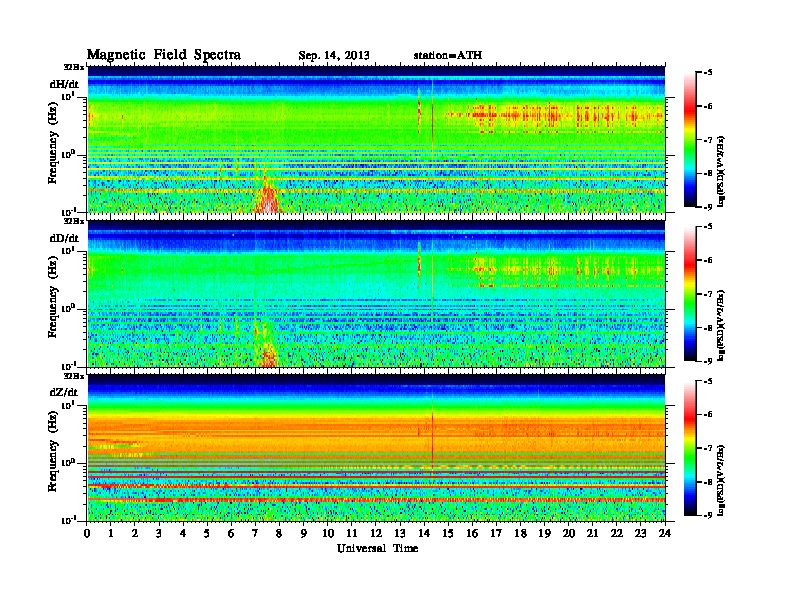Screen dimensions: 792x612
Task: Click hour 6 tick label on time axis
Action: click(231, 534)
